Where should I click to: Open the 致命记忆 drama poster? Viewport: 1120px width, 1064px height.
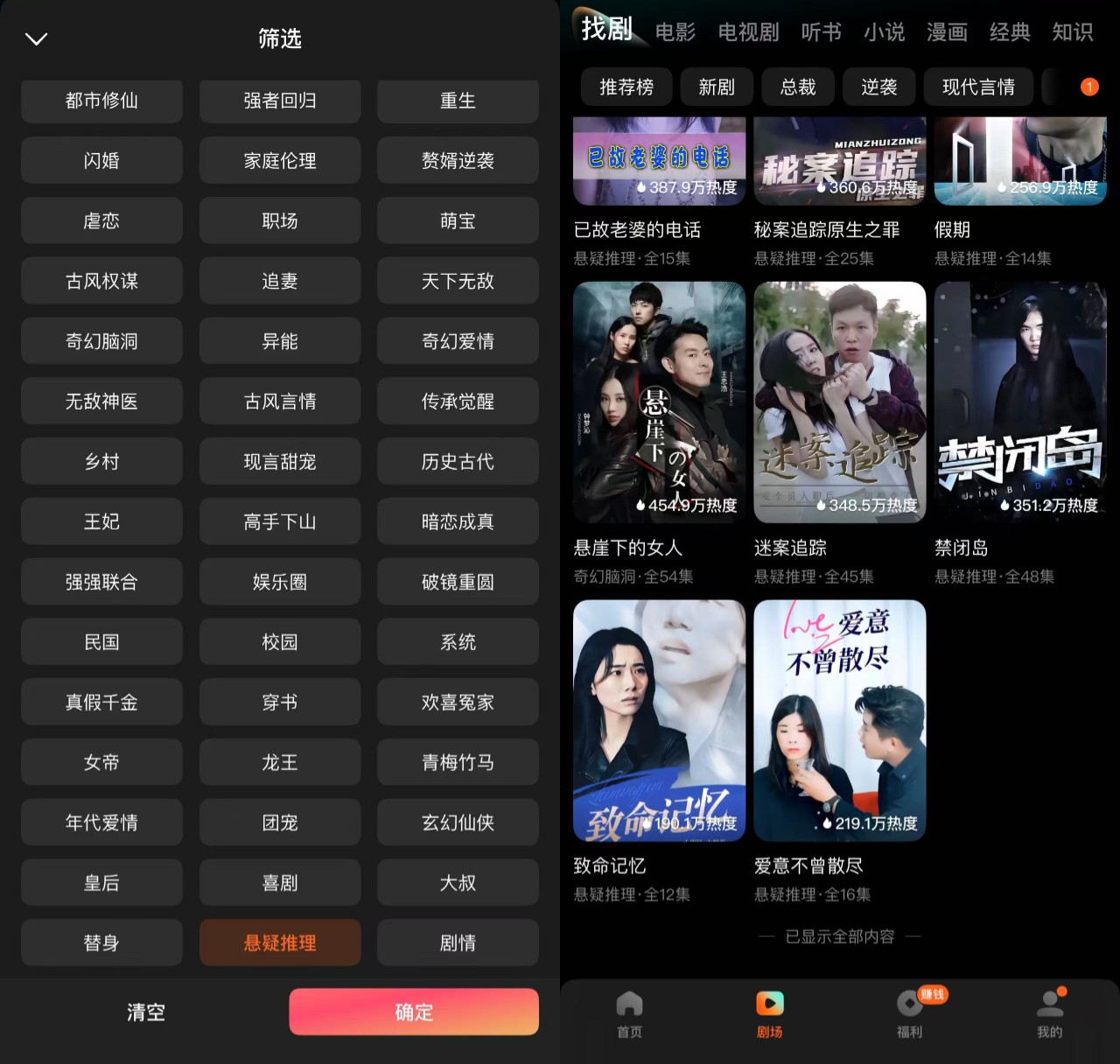click(x=659, y=720)
